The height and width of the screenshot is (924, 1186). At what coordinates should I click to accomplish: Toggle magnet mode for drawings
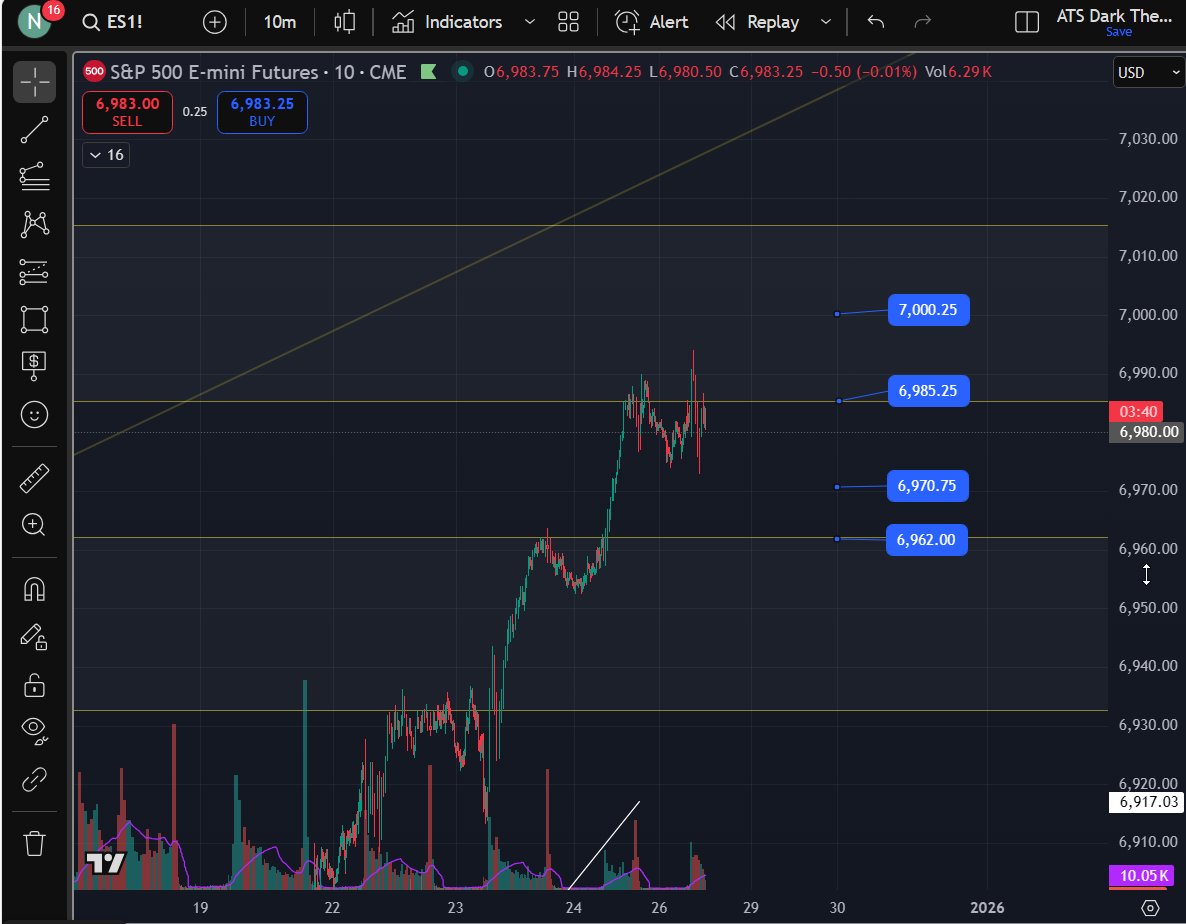(34, 589)
